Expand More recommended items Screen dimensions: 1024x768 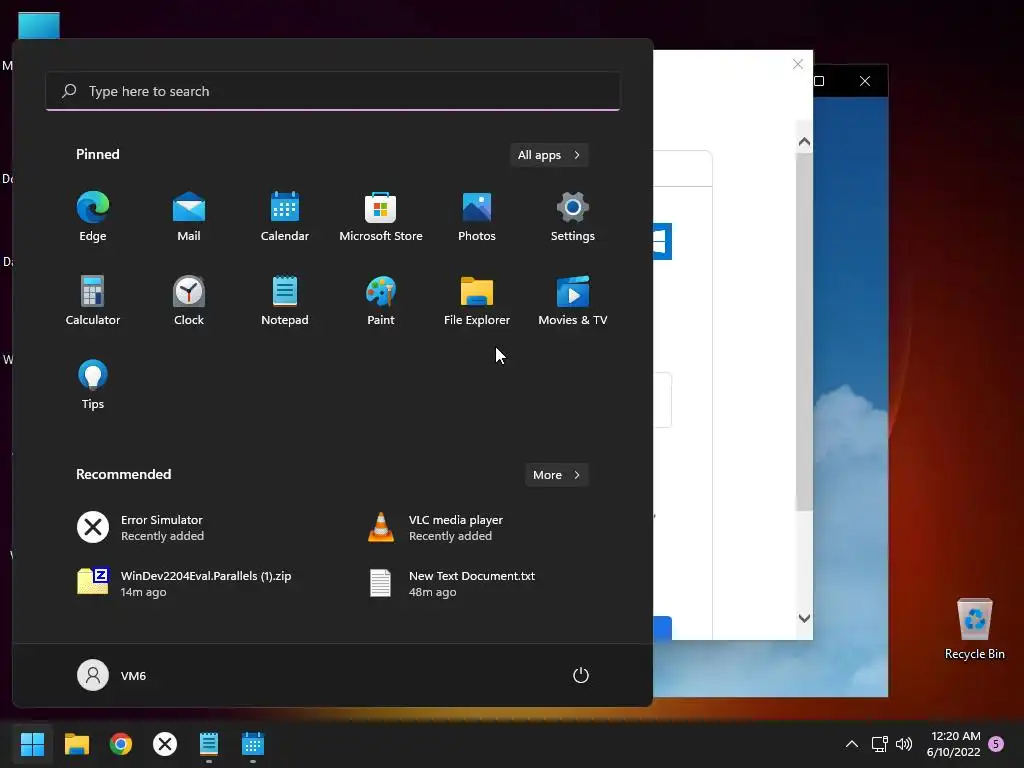coord(556,475)
